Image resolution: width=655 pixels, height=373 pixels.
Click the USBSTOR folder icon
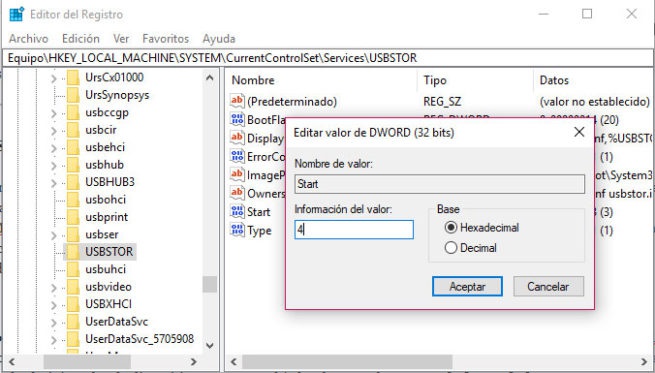73,252
